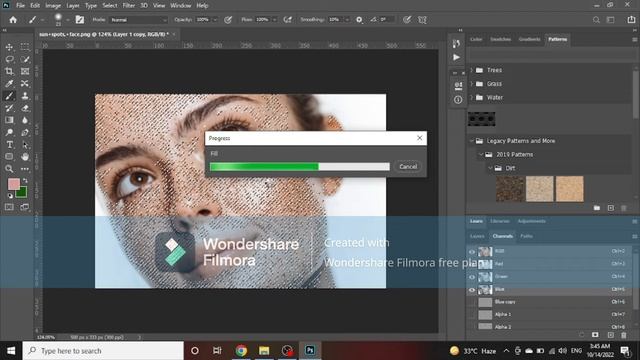Select the Eraser tool
The width and height of the screenshot is (640, 360).
pos(25,108)
